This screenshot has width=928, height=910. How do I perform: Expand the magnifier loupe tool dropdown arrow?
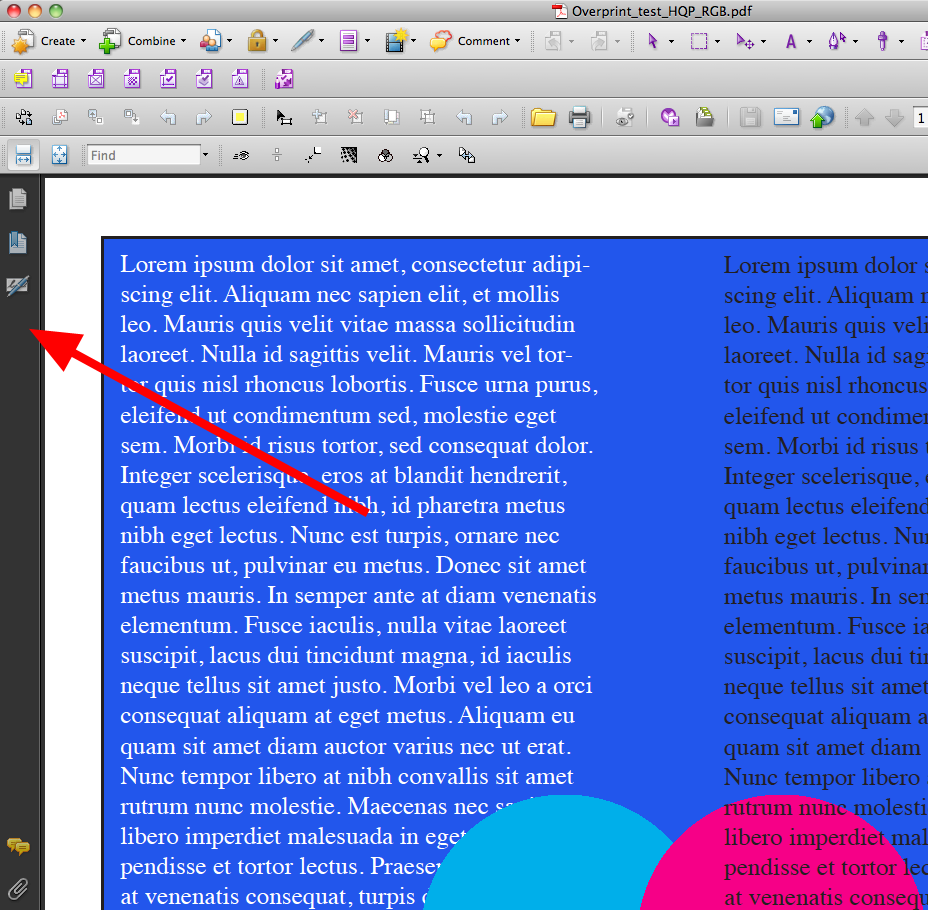[x=439, y=156]
